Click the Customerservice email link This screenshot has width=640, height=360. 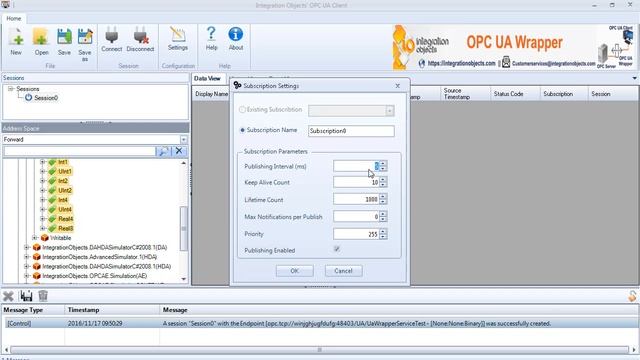coord(553,64)
